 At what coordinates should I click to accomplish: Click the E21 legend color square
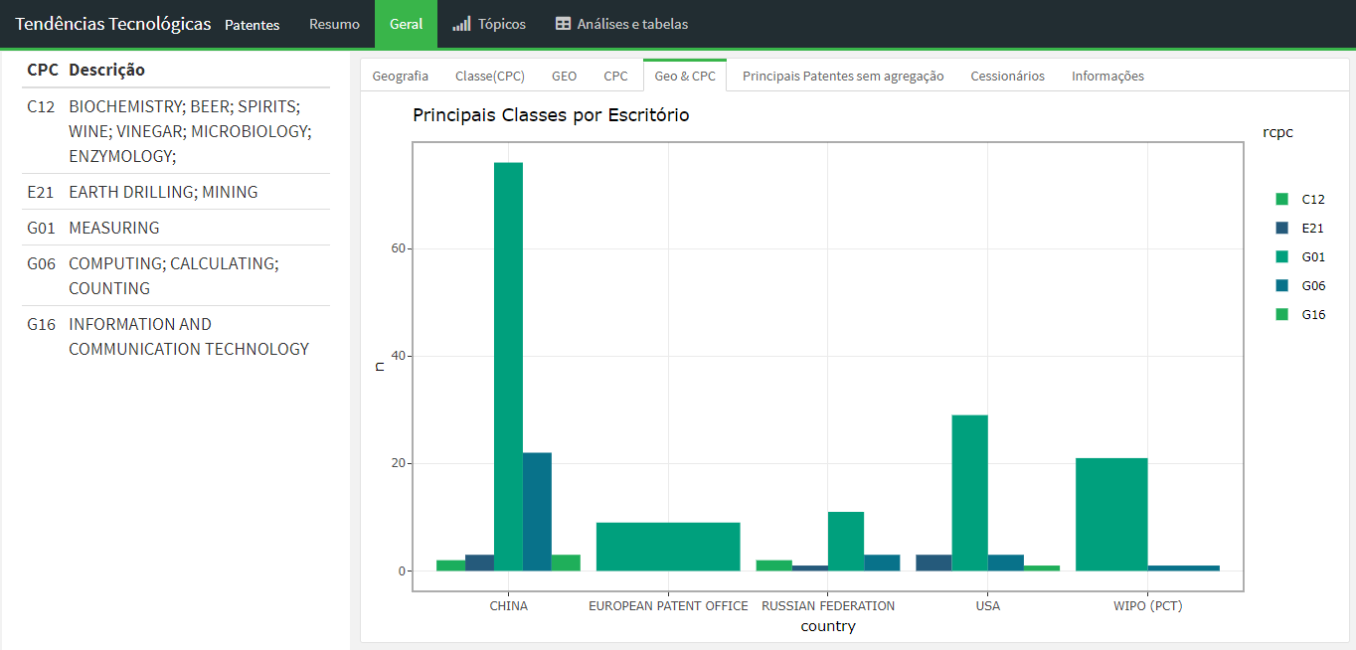coord(1282,228)
